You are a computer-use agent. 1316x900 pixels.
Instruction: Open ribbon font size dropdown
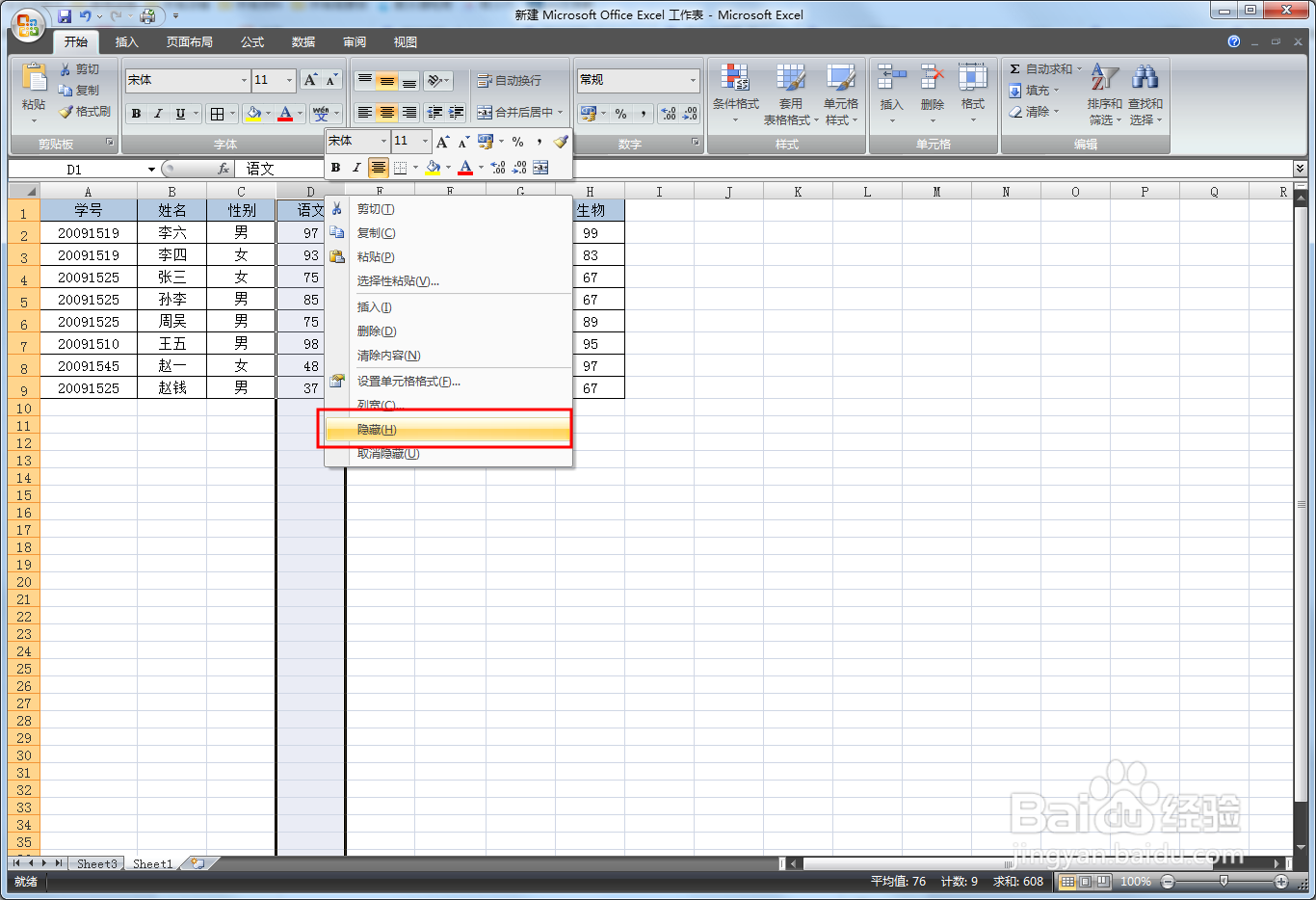pyautogui.click(x=289, y=80)
